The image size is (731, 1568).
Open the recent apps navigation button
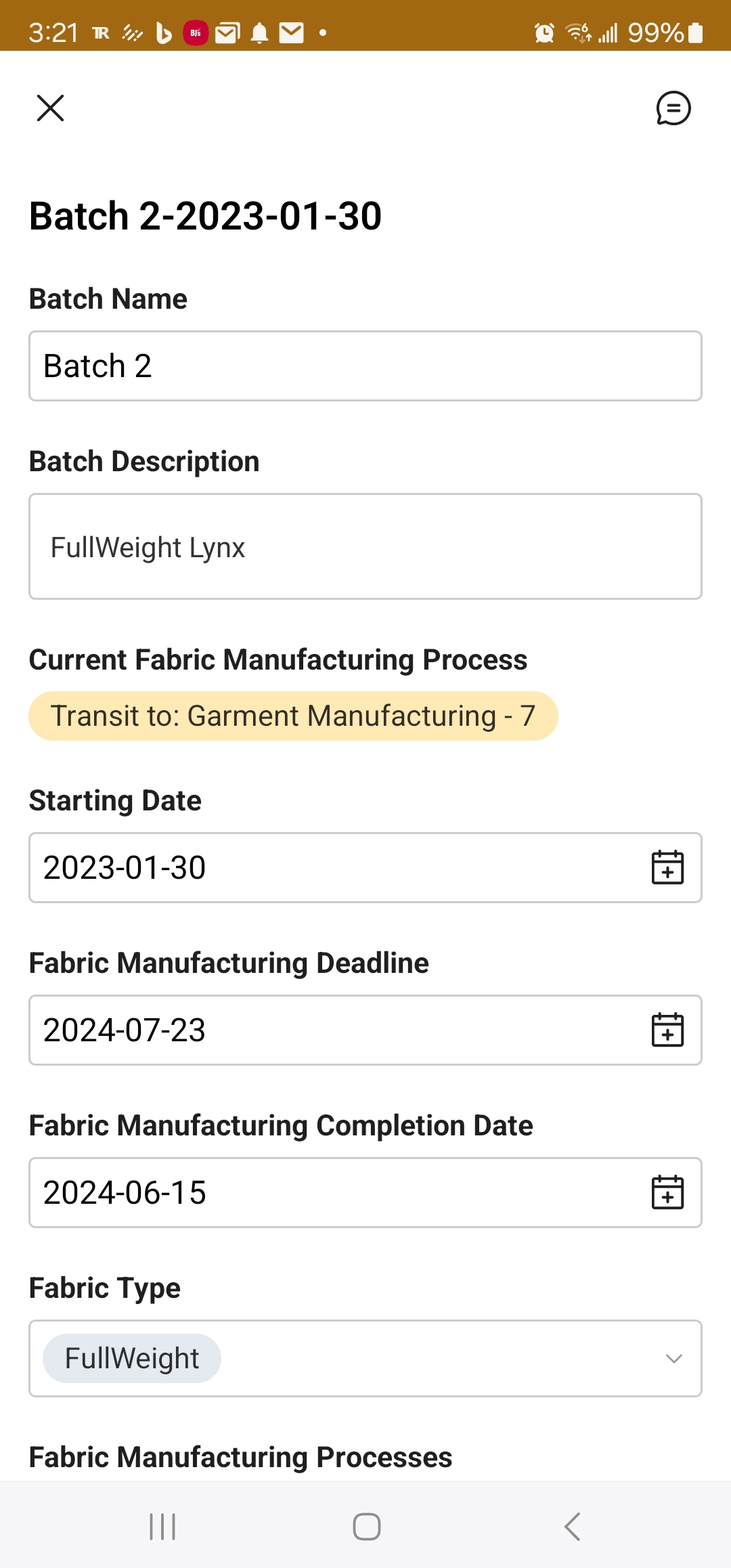pos(162,1527)
